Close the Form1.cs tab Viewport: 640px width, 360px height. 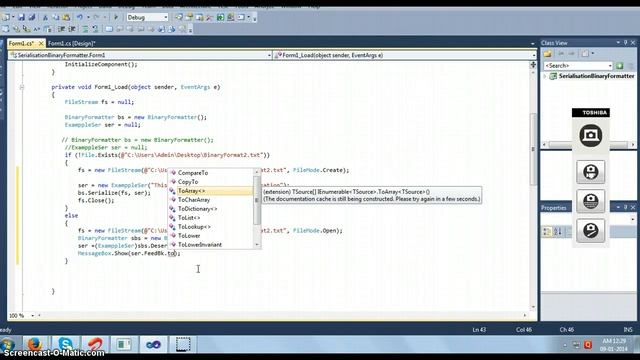(41, 43)
